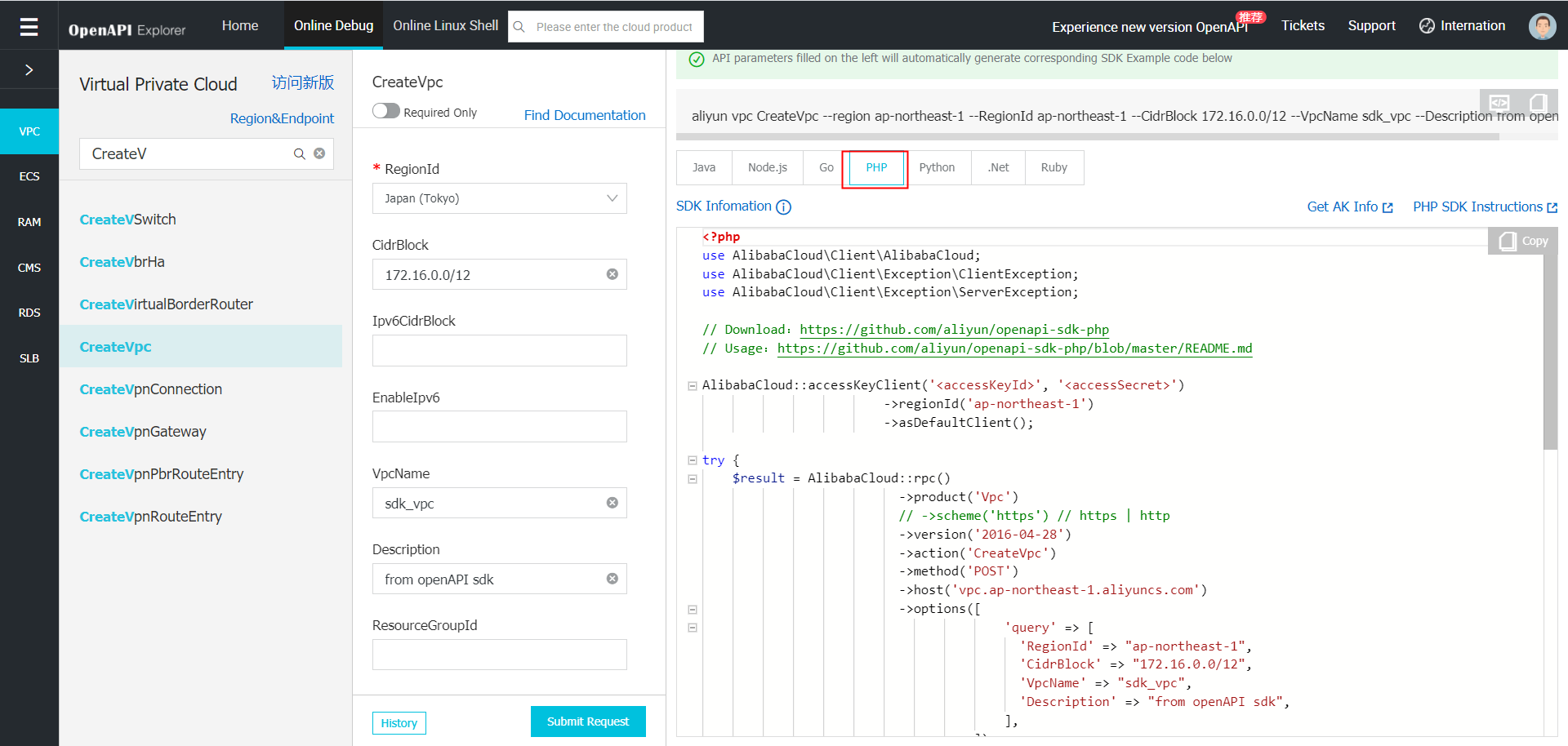Open Find Documentation link
The height and width of the screenshot is (746, 1568).
point(585,115)
